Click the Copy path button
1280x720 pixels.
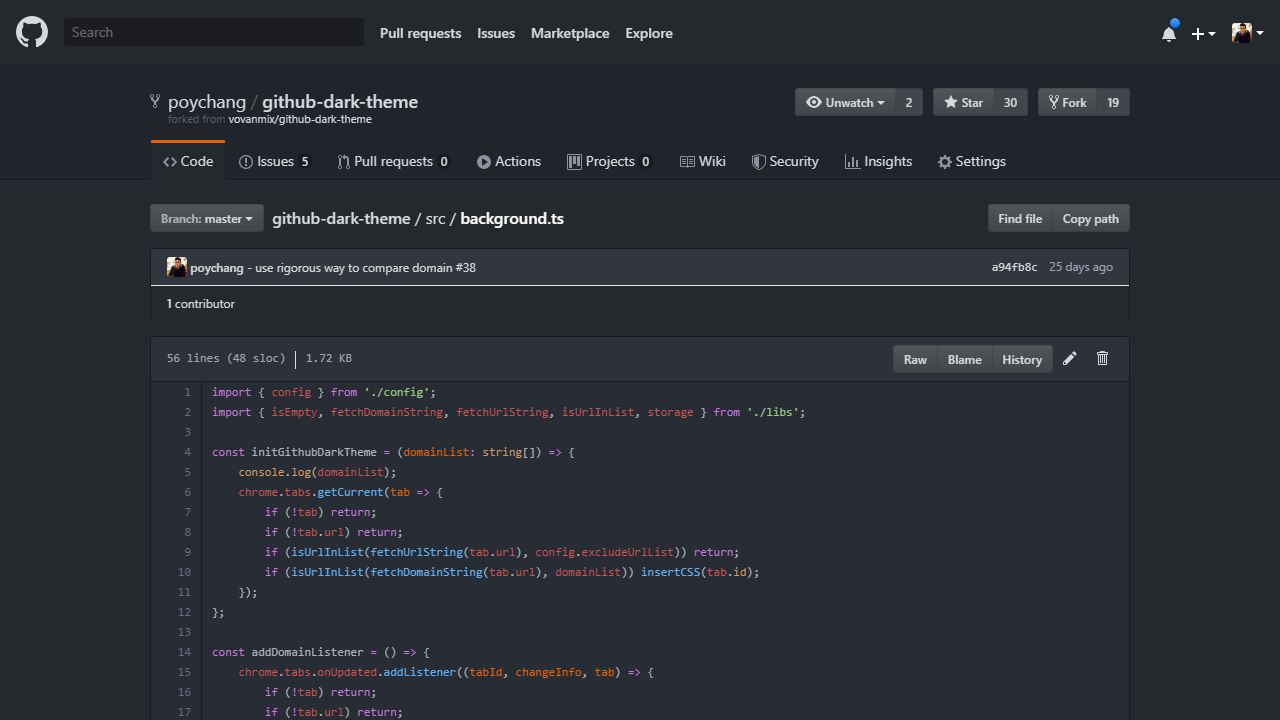pyautogui.click(x=1091, y=219)
